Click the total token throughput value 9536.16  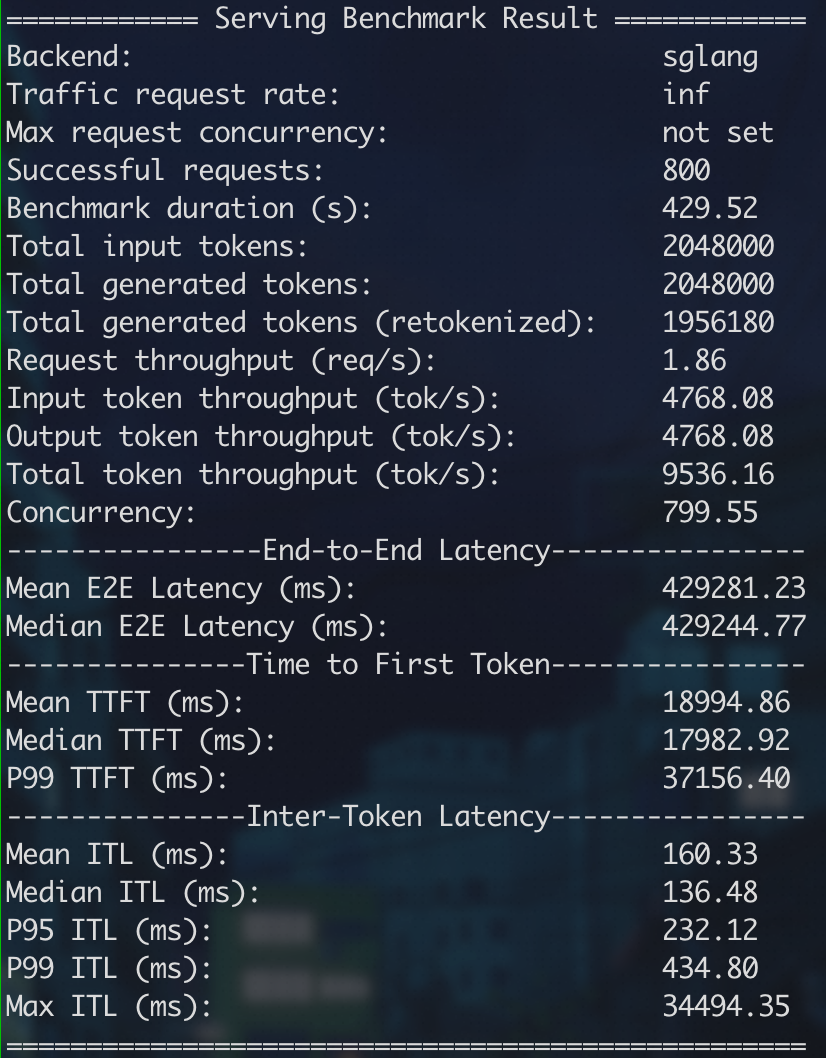click(x=718, y=474)
